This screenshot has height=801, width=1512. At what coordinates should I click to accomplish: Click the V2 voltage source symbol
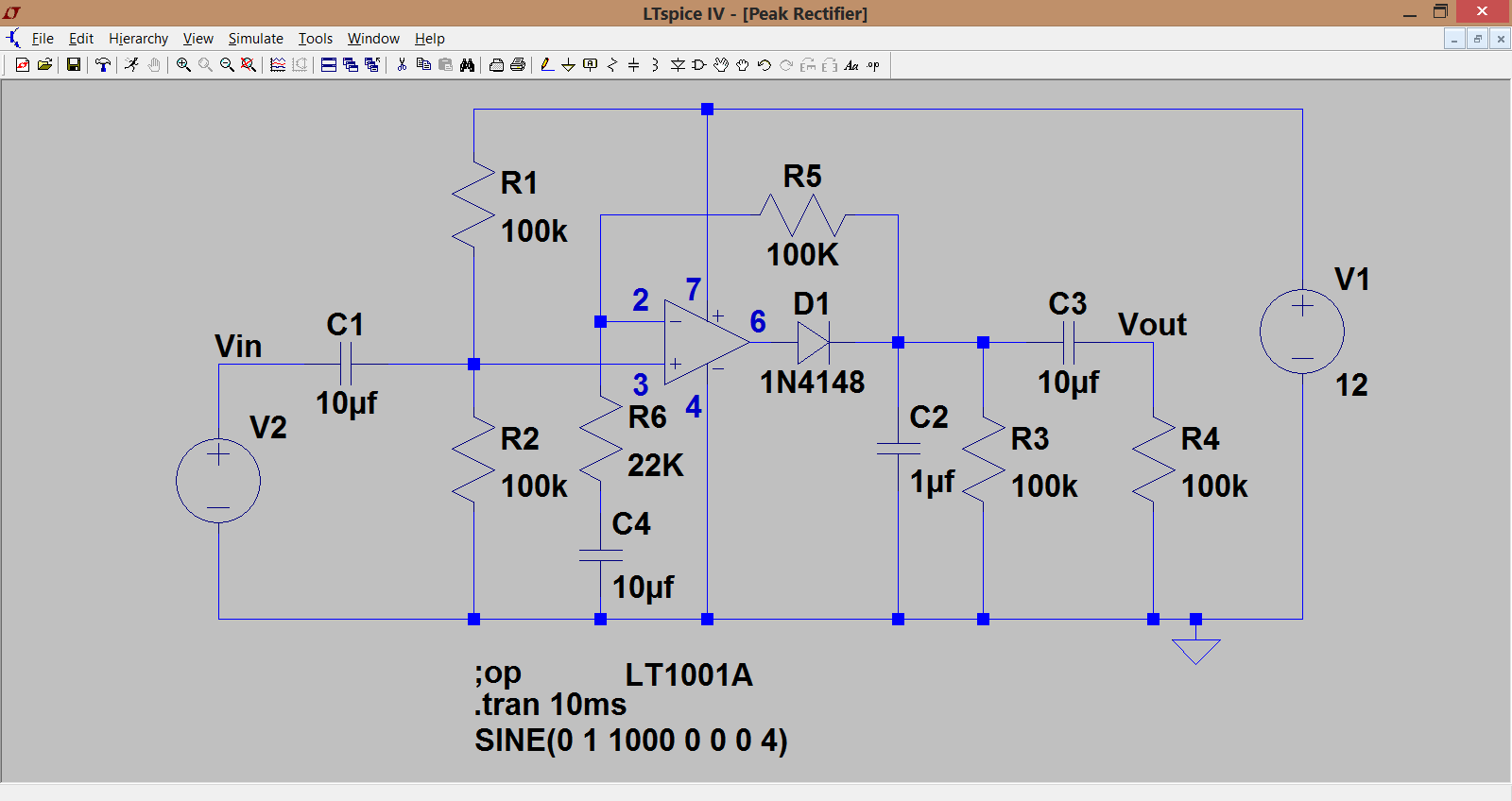pyautogui.click(x=218, y=481)
